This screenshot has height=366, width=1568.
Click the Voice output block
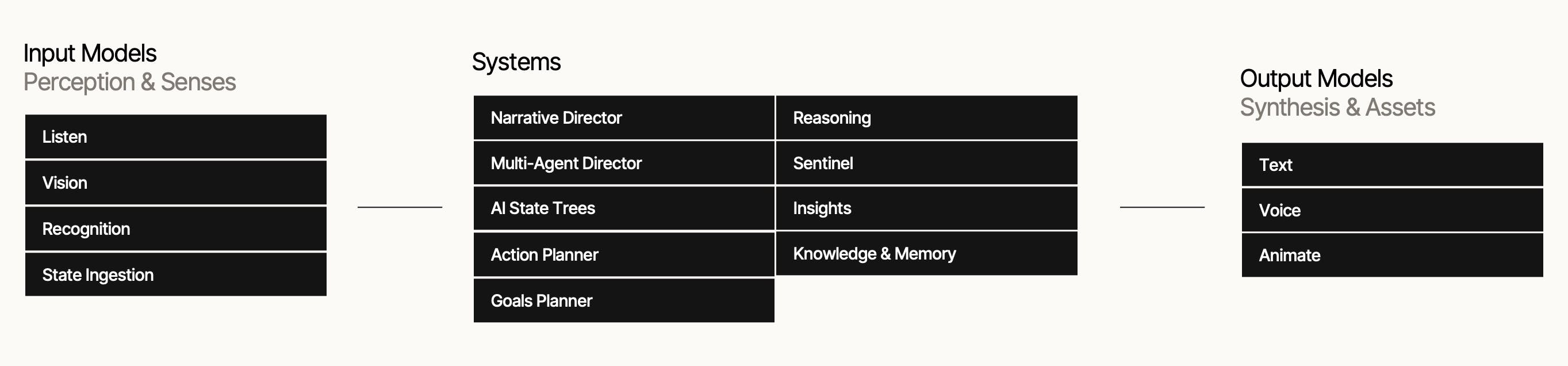coord(1391,210)
